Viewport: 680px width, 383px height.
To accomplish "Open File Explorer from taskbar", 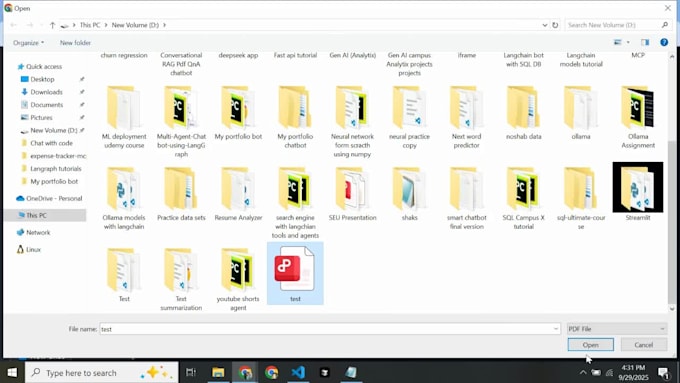I will coord(218,372).
